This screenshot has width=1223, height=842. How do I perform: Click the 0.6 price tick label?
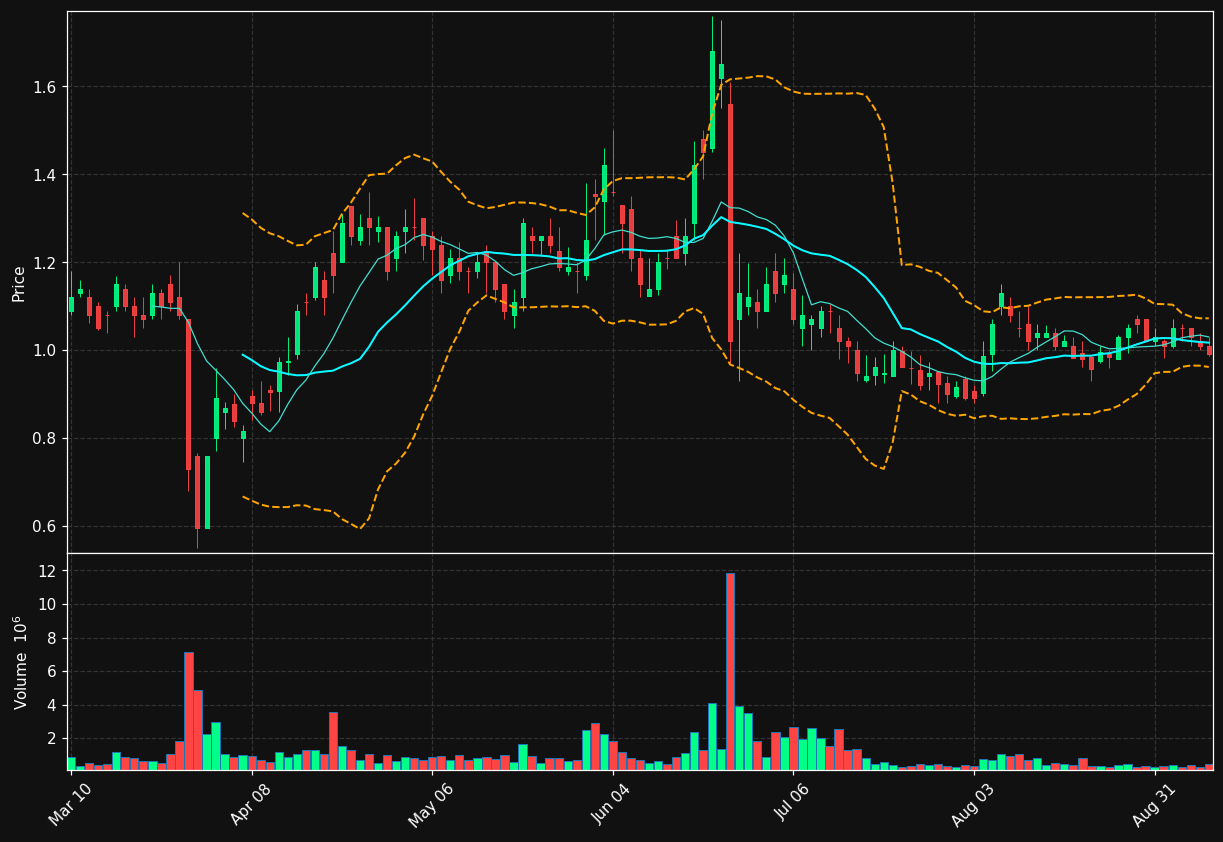(x=47, y=527)
